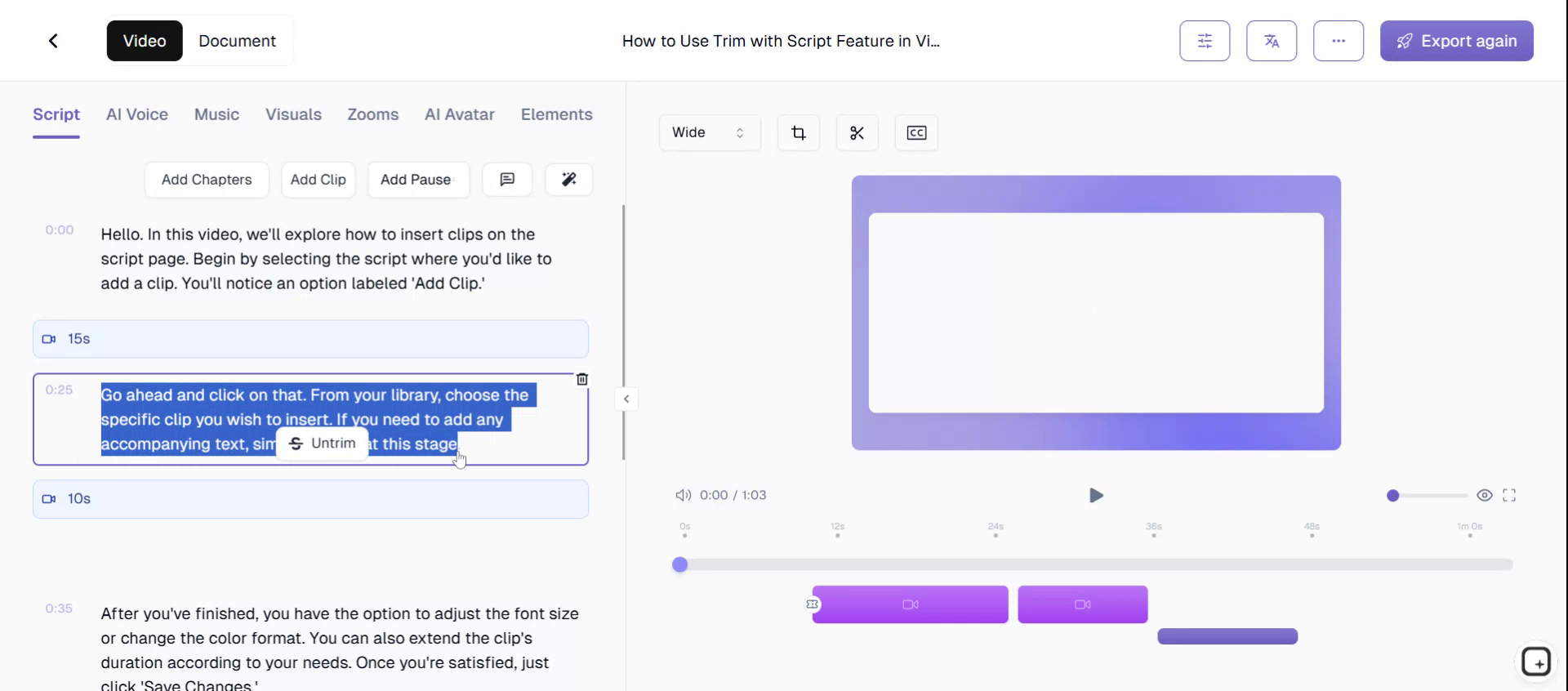The image size is (1568, 691).
Task: Select the second purple clip on timeline
Action: click(1083, 604)
